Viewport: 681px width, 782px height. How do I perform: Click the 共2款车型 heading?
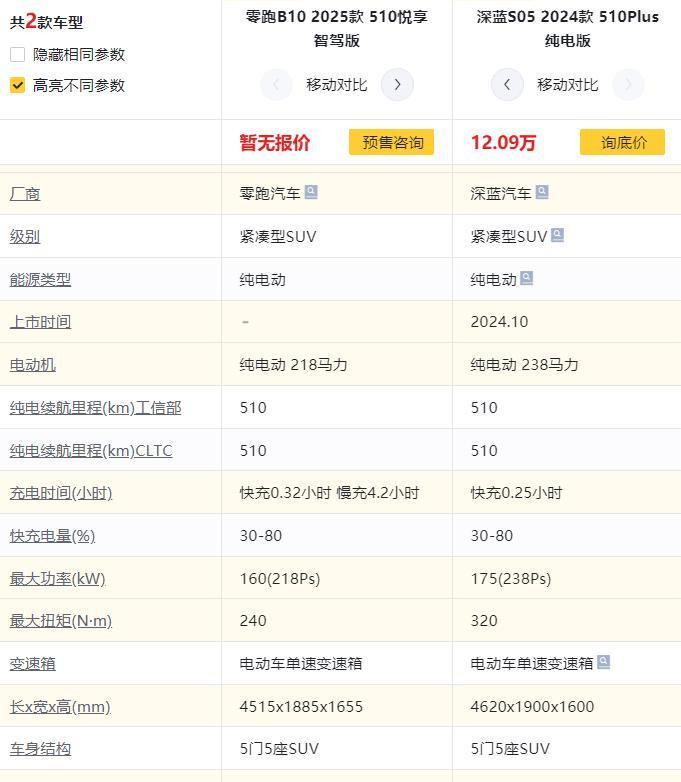46,21
